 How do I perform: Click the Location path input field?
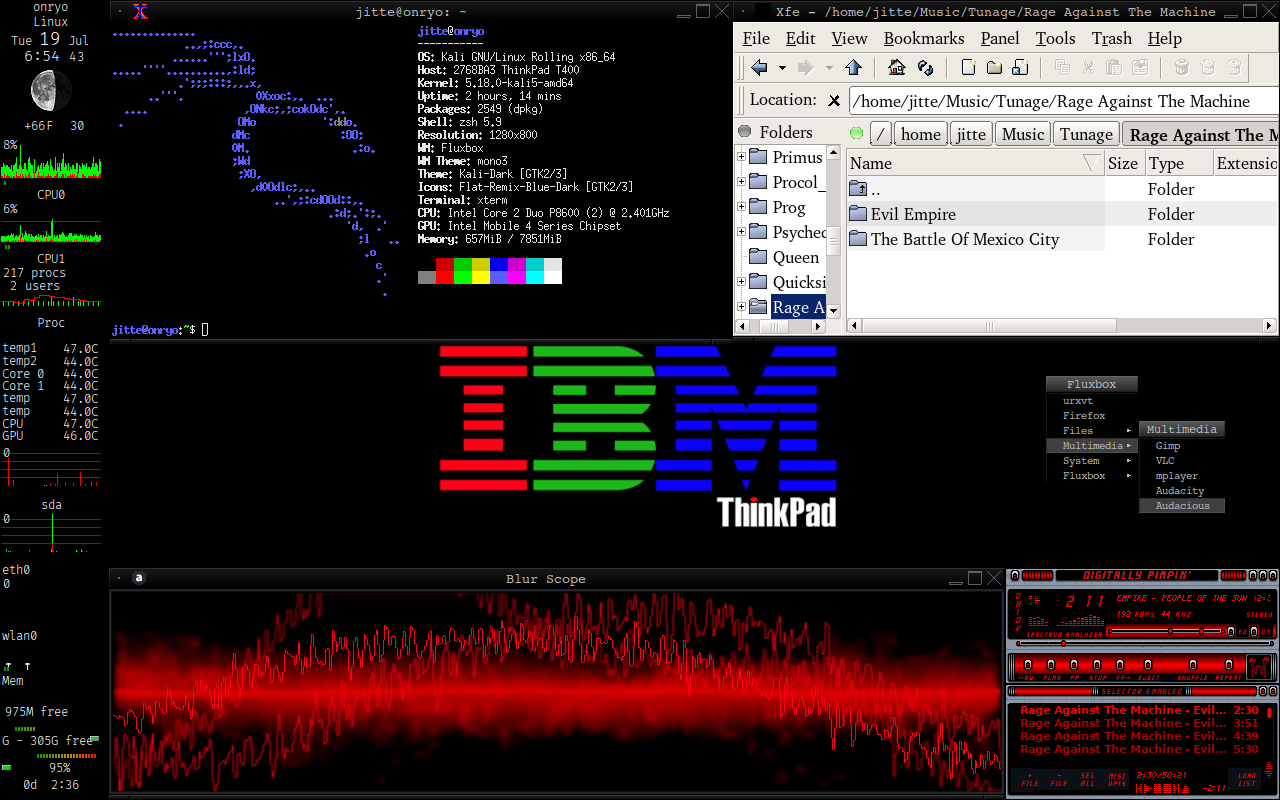(1064, 101)
